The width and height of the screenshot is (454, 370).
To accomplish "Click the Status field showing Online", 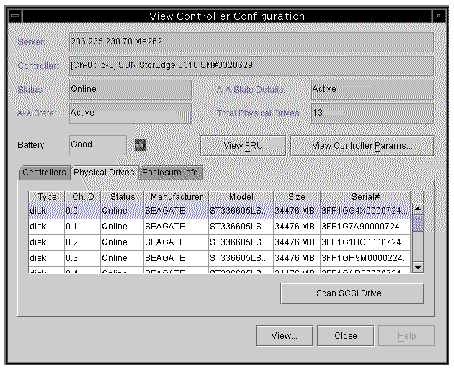I will (x=130, y=89).
